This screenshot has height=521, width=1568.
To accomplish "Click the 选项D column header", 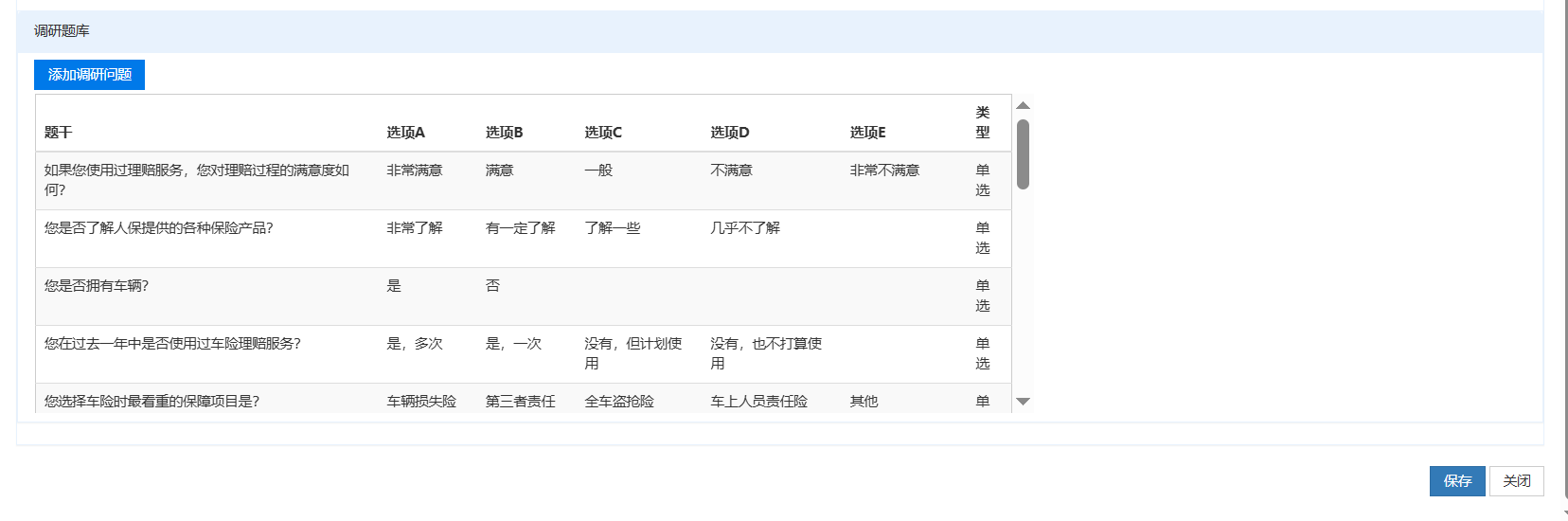I will tap(729, 133).
